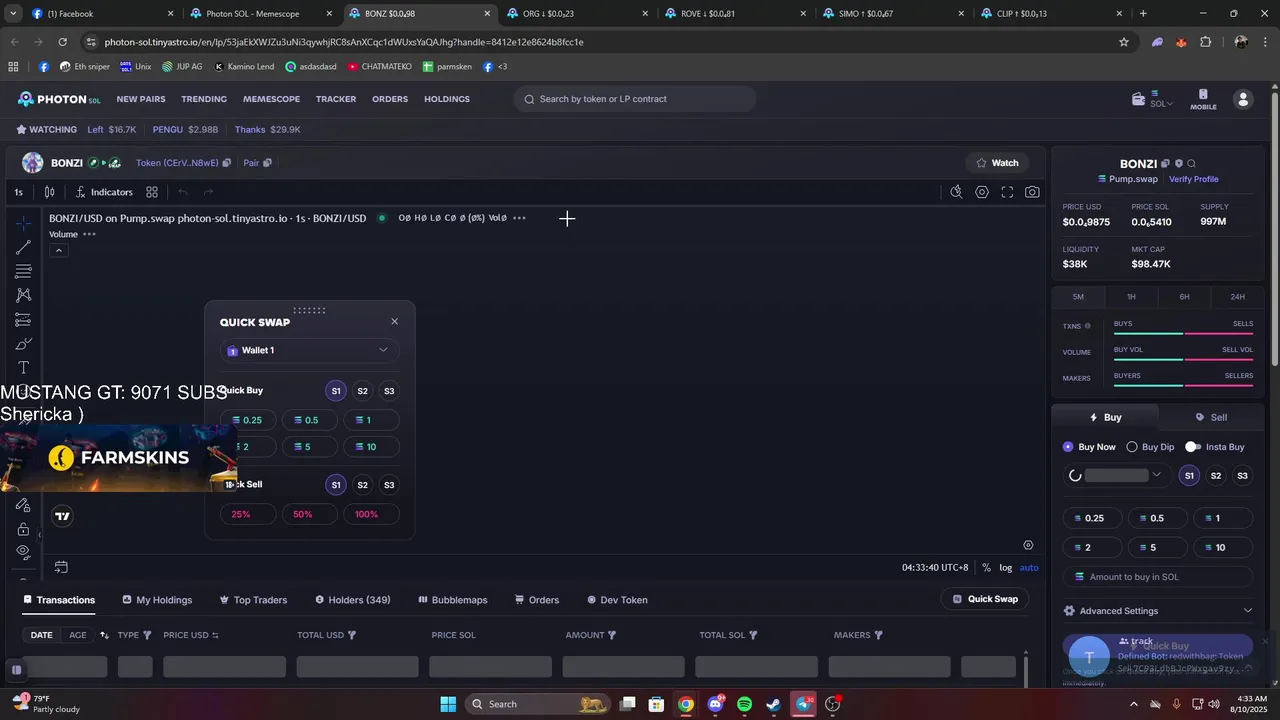Click the Amount to buy in SOL field
This screenshot has width=1280, height=720.
tap(1158, 577)
